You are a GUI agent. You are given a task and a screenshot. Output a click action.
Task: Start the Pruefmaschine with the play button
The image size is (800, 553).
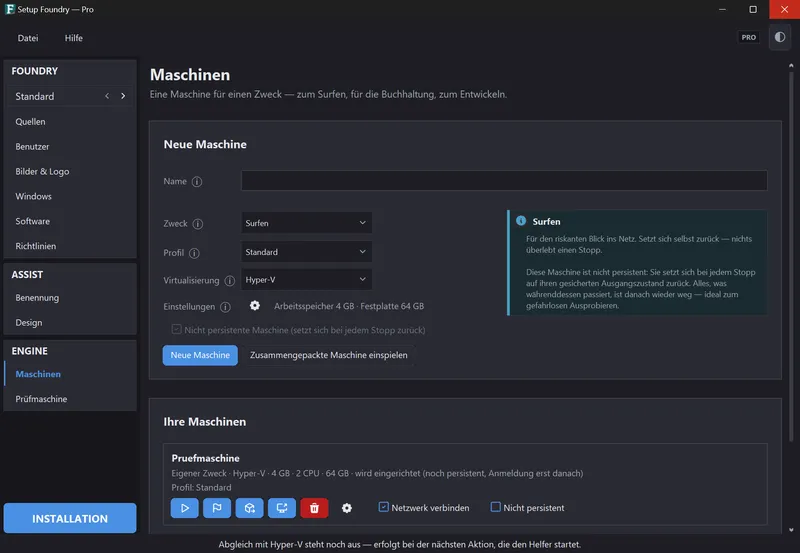[x=185, y=508]
